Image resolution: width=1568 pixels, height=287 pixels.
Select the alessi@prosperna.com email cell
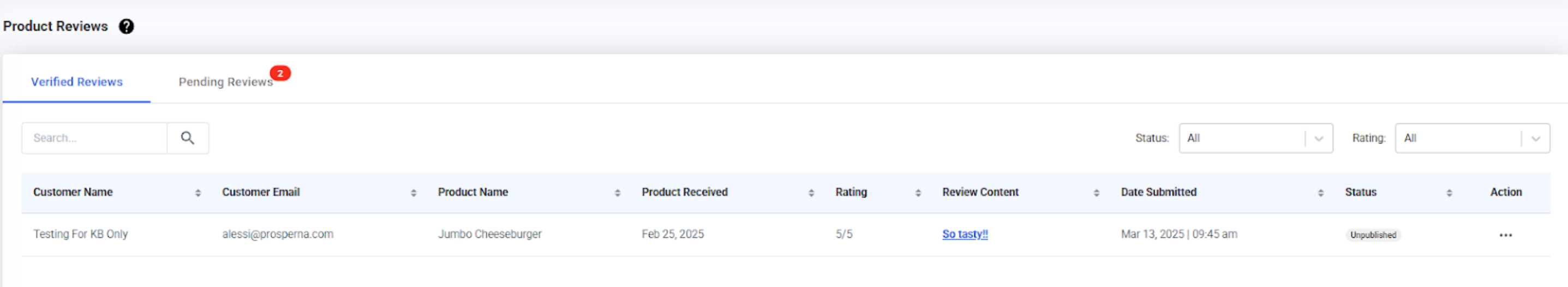[x=278, y=234]
